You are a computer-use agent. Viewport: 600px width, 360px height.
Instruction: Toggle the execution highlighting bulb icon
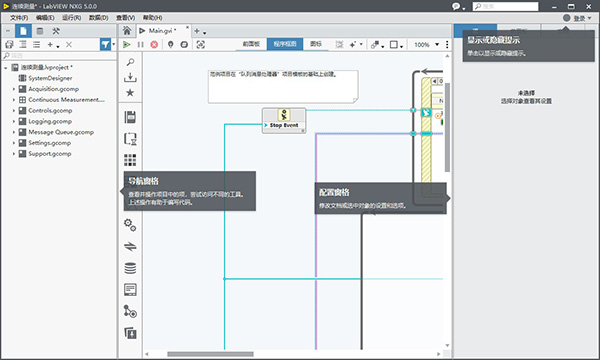tap(171, 45)
